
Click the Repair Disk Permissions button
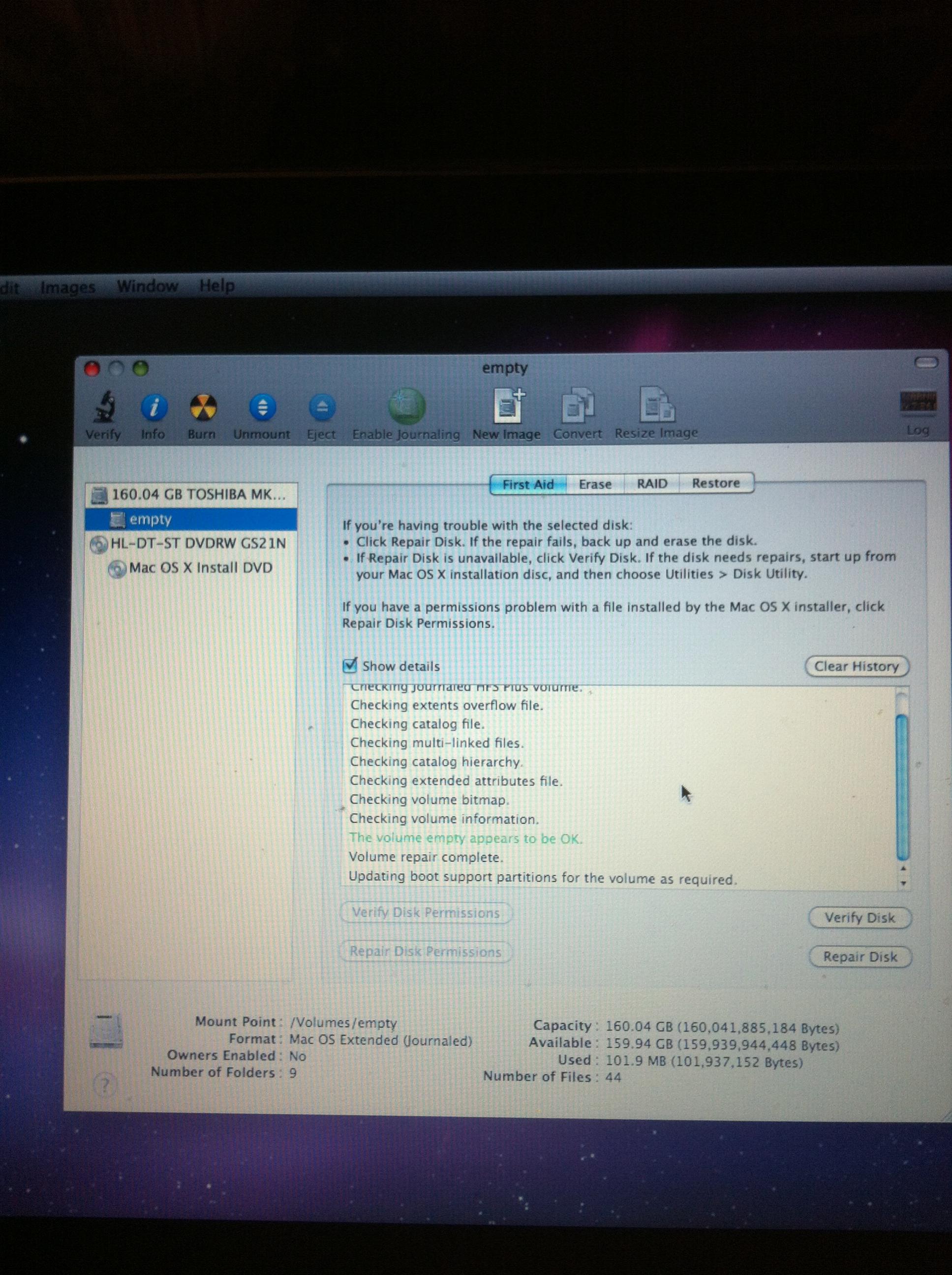pyautogui.click(x=426, y=951)
